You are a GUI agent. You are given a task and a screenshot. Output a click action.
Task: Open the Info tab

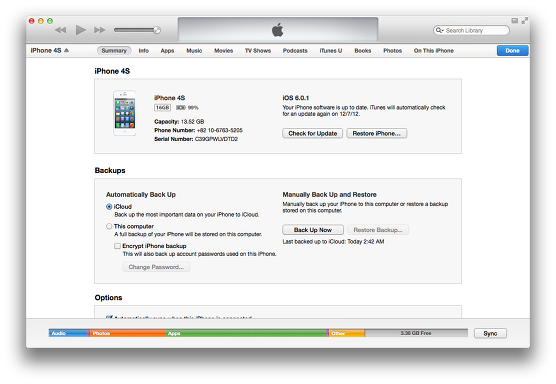pos(144,51)
